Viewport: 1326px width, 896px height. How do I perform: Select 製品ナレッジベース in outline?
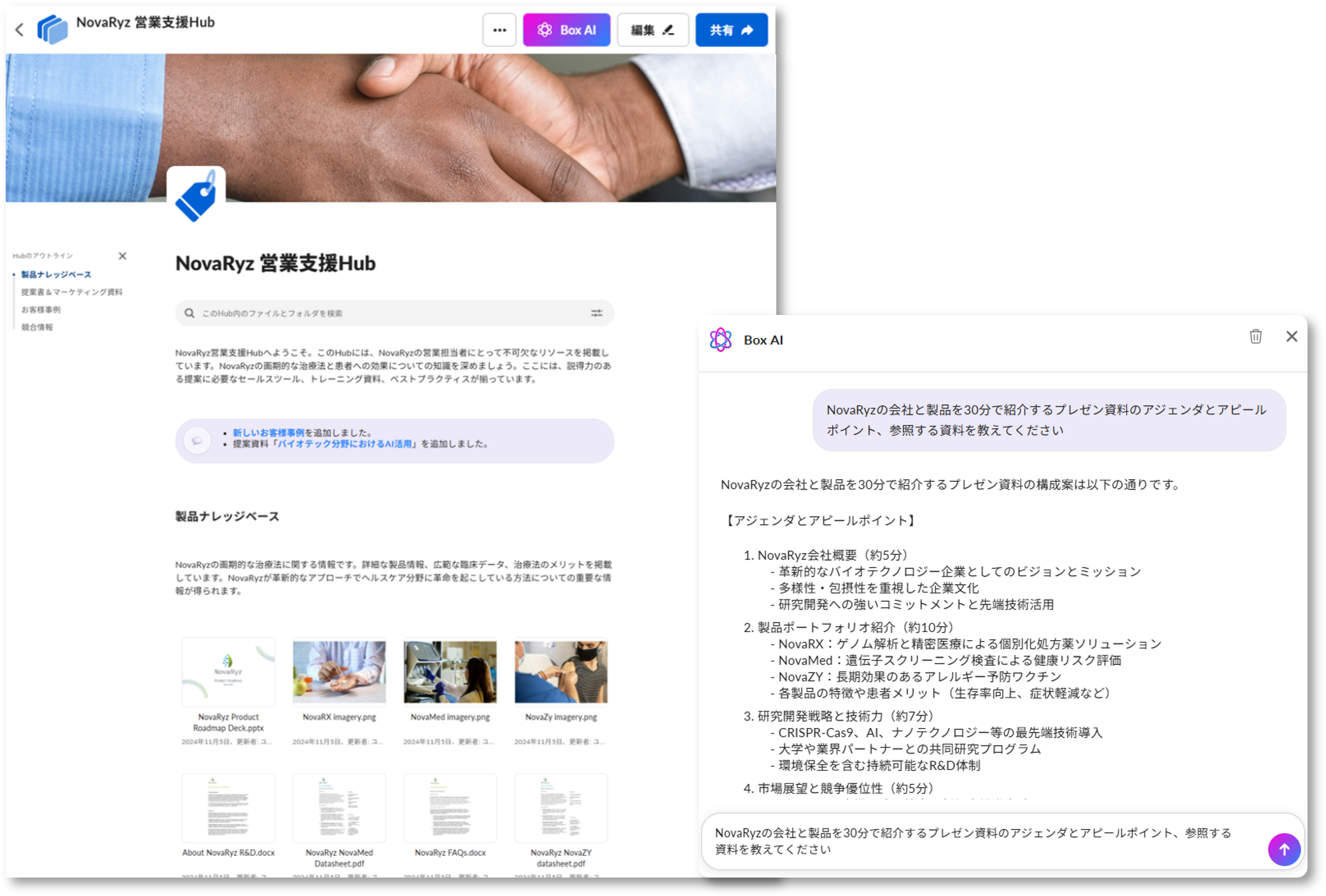56,274
